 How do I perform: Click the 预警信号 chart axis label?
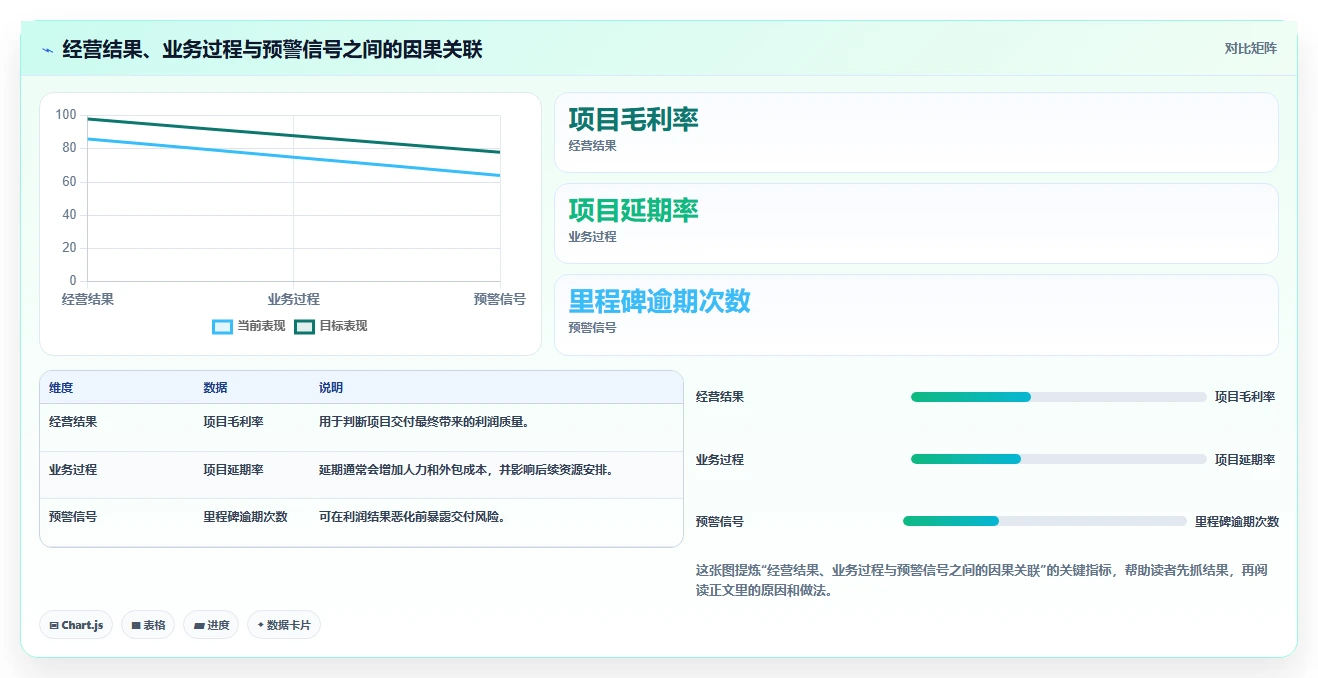500,299
